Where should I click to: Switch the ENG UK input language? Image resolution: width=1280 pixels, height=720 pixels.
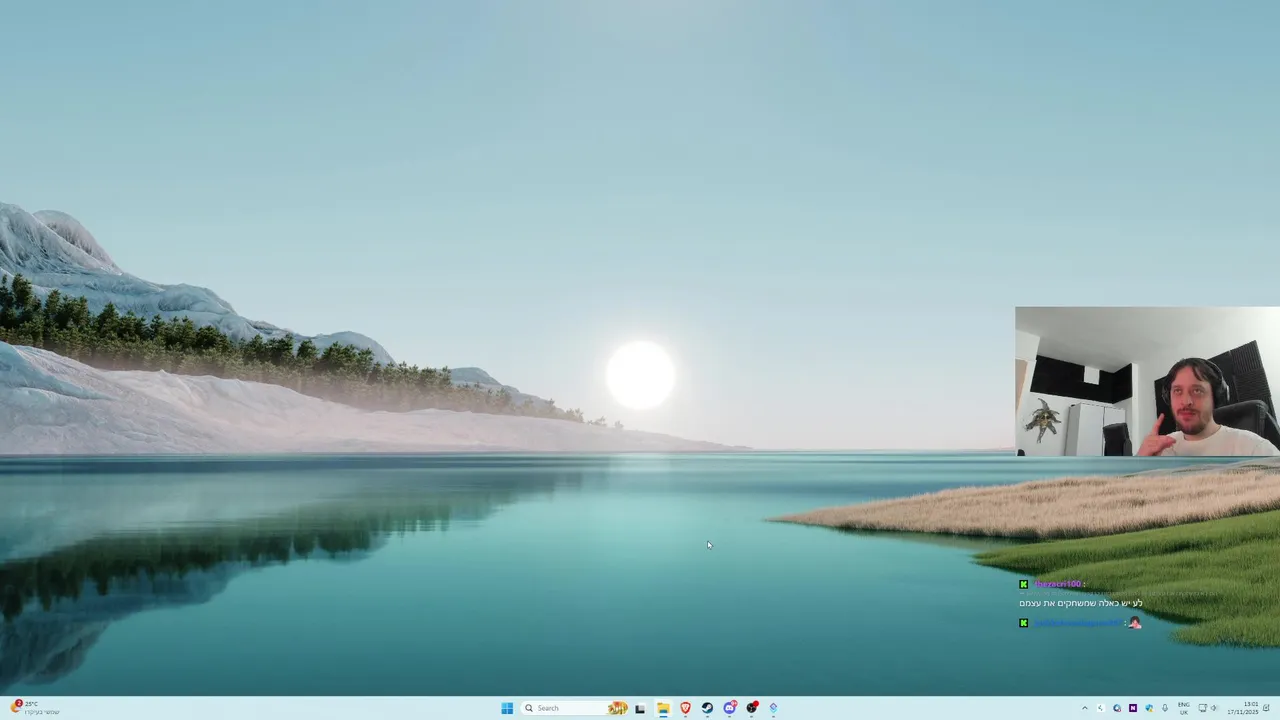point(1184,708)
